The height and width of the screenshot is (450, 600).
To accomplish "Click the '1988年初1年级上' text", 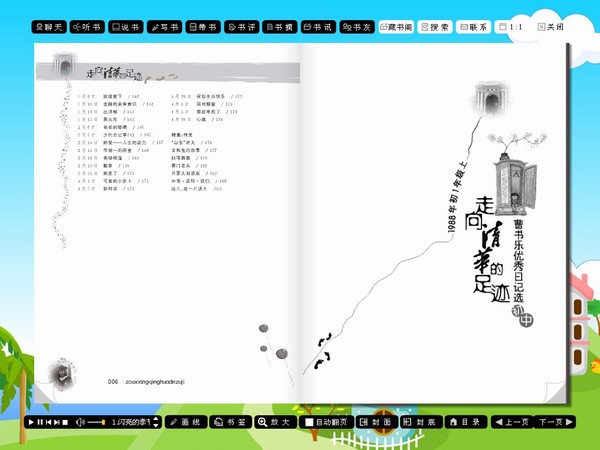I will tap(457, 197).
